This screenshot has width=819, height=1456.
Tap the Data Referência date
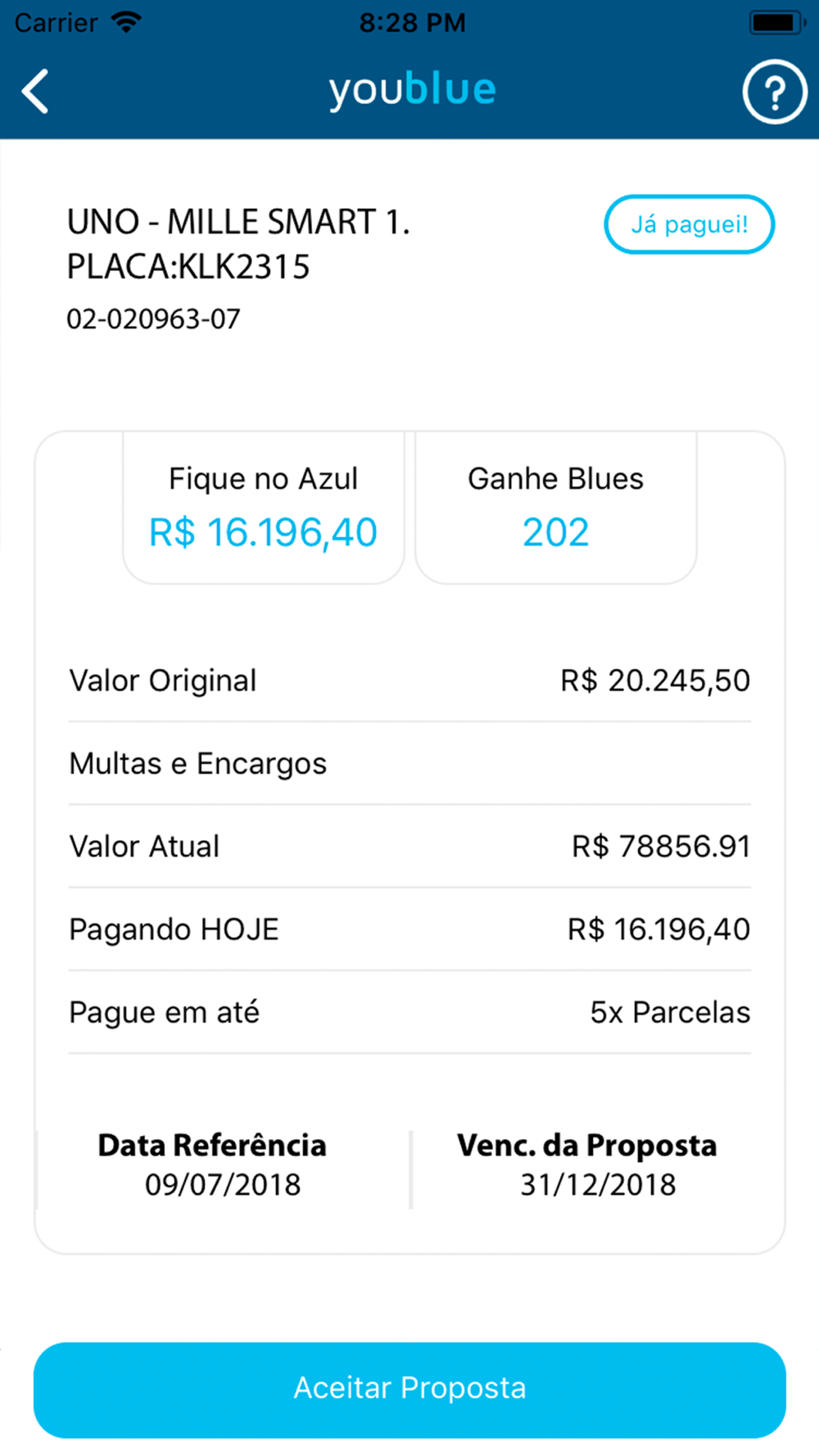pyautogui.click(x=222, y=1184)
